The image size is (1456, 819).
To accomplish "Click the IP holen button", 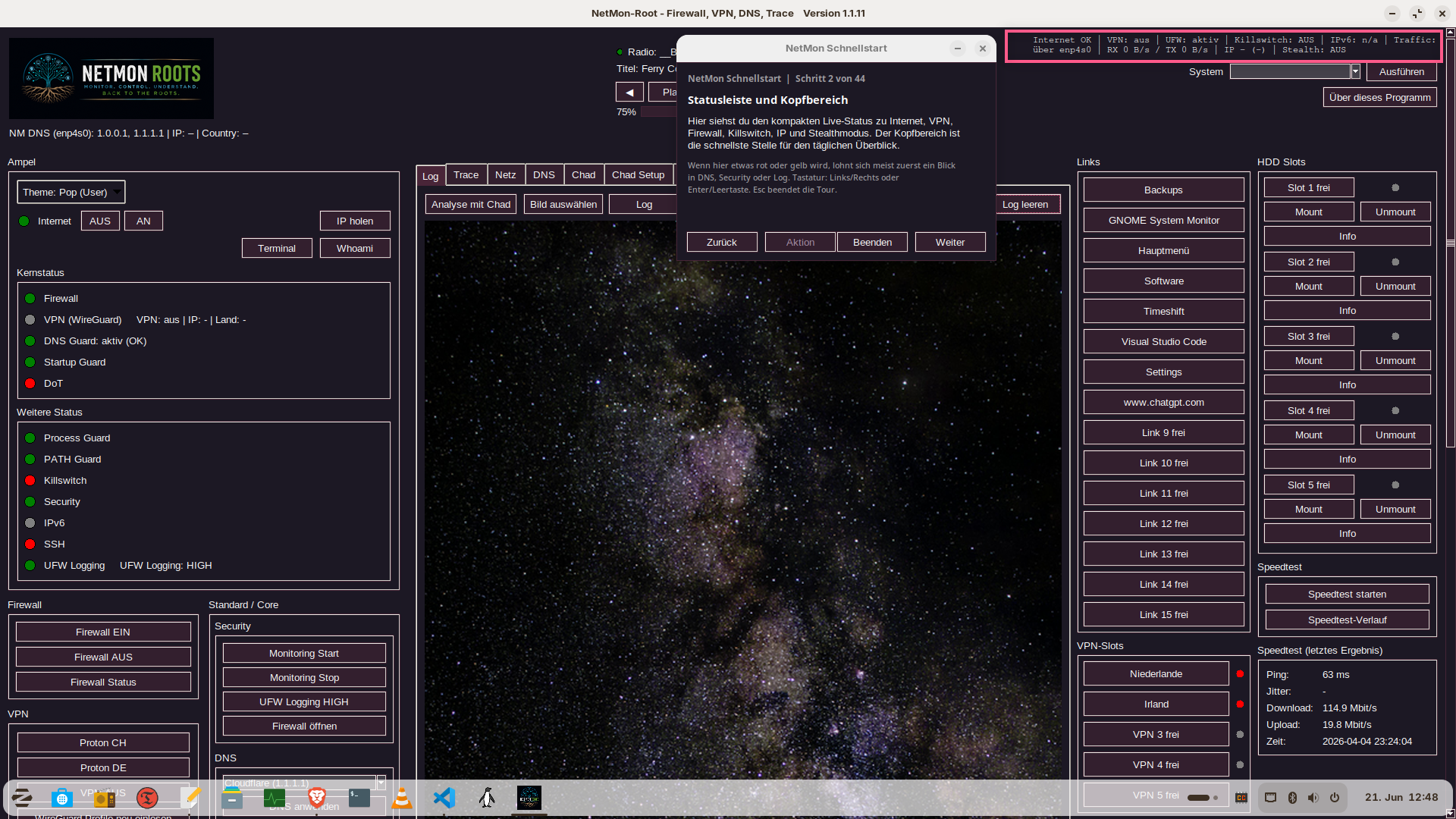I will 355,221.
